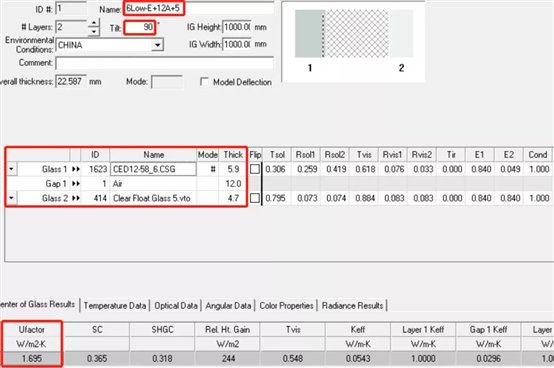
Task: Click the Glass 1 ID cell 1623
Action: point(95,169)
